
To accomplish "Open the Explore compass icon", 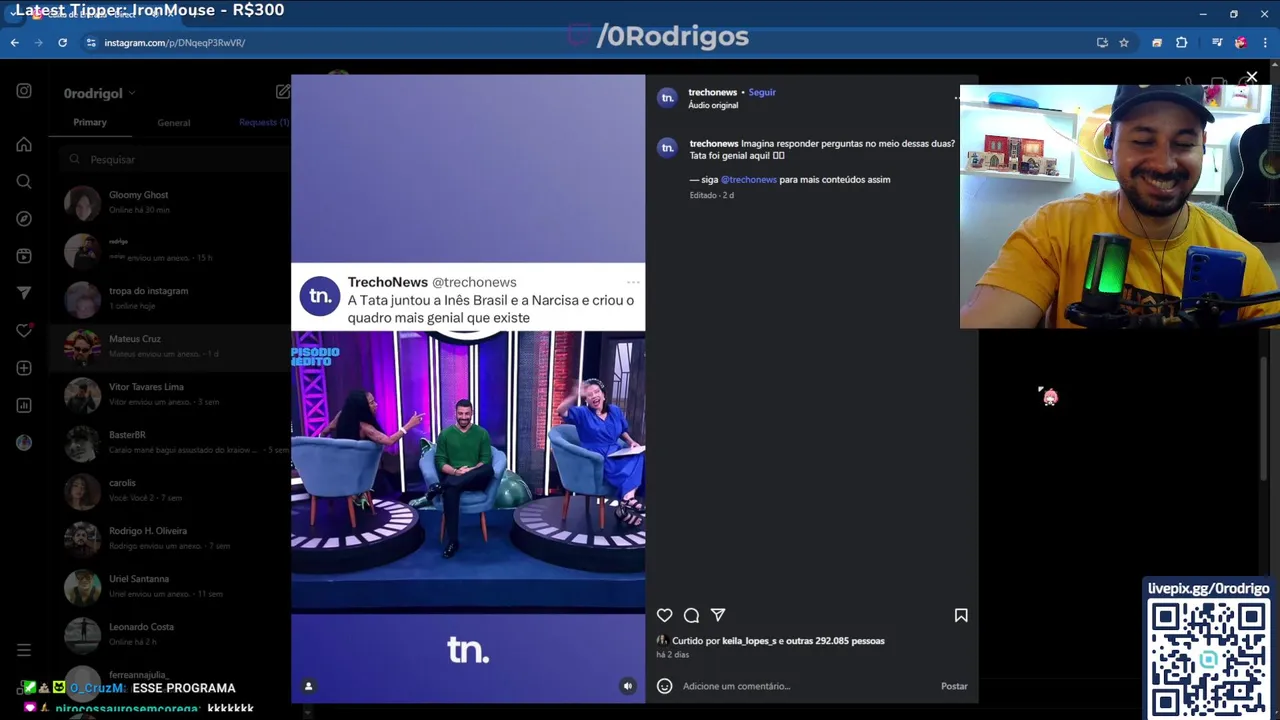I will 24,219.
